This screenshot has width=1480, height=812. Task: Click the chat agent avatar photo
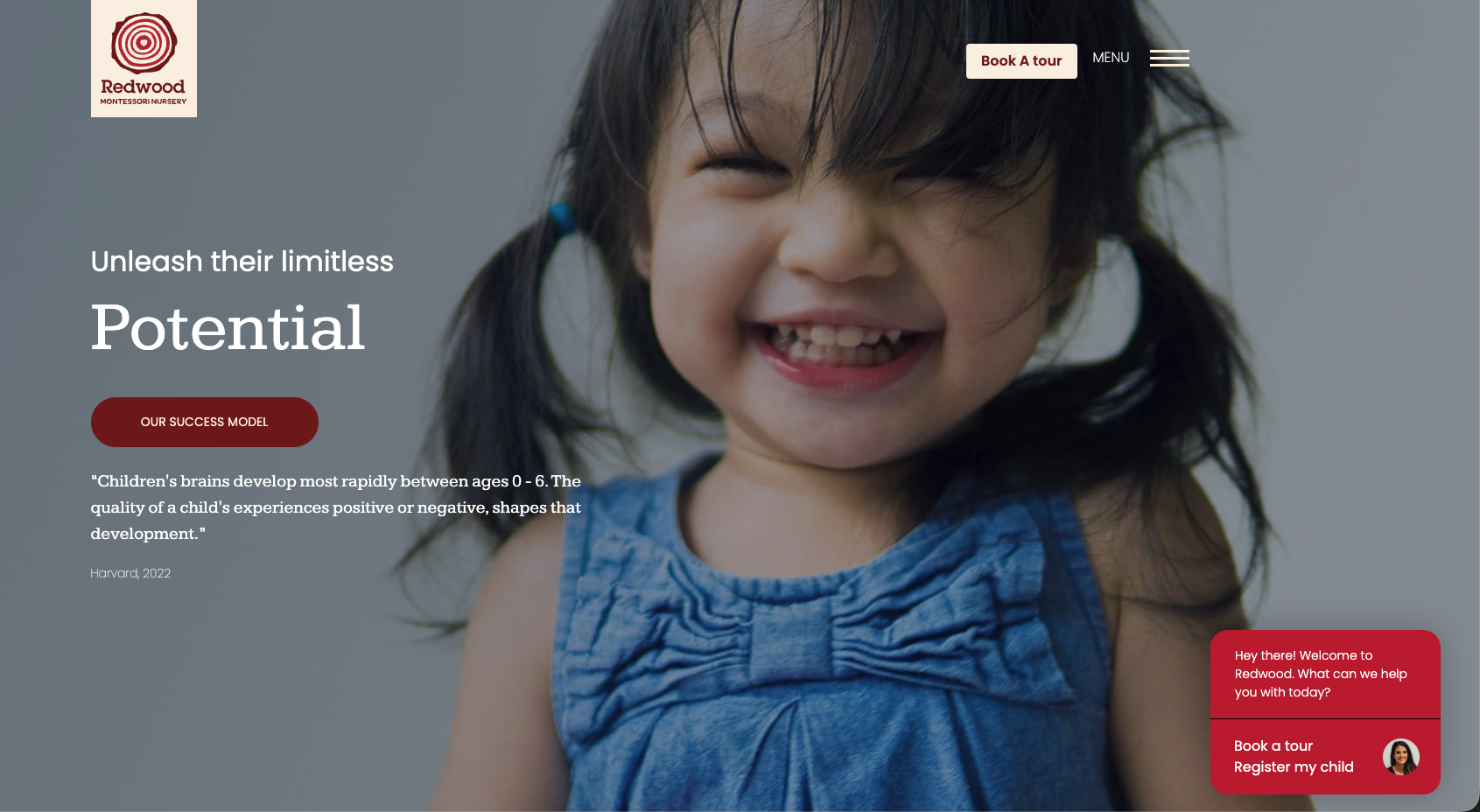click(1401, 757)
